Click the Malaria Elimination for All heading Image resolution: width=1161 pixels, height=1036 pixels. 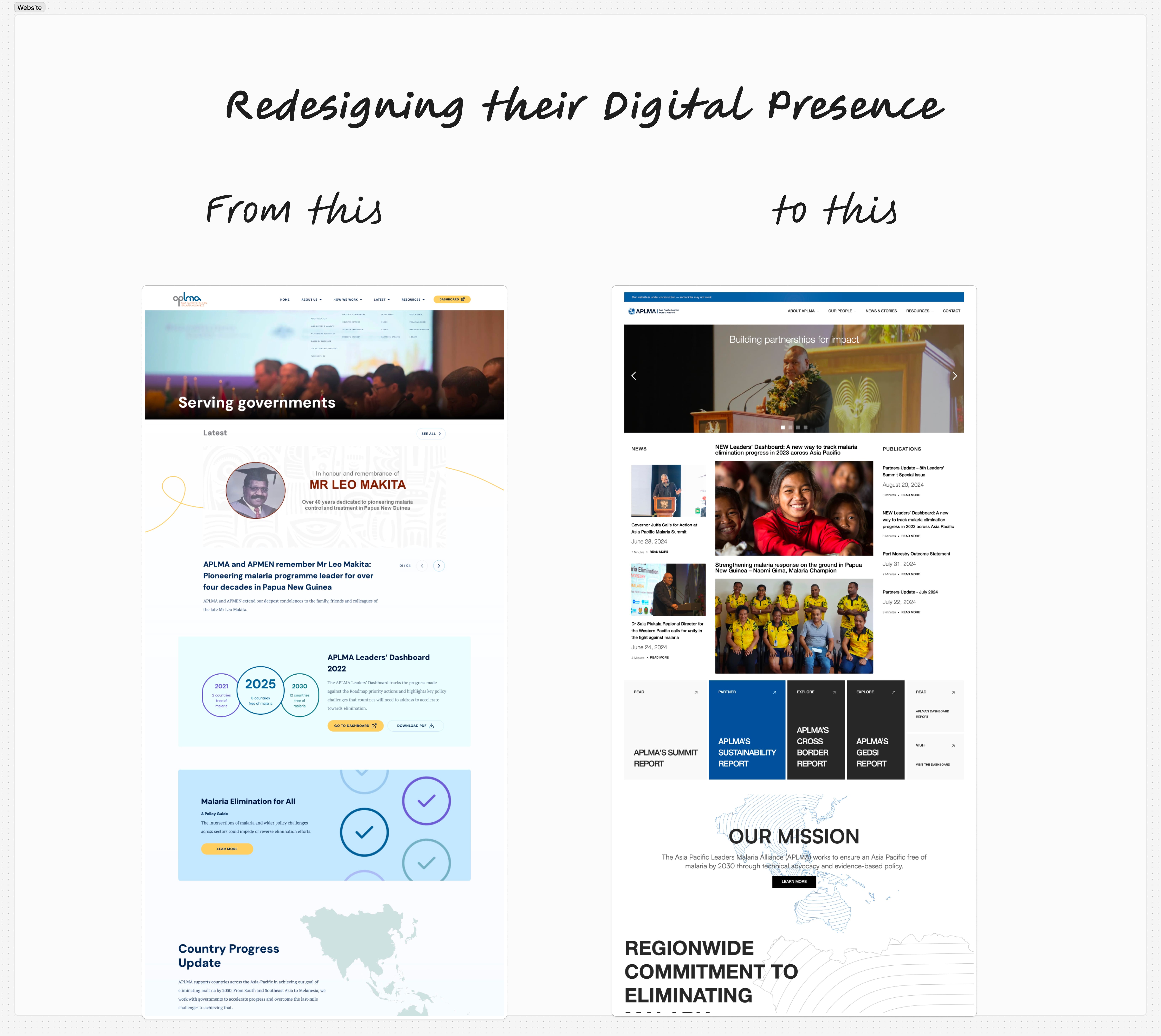pyautogui.click(x=248, y=801)
